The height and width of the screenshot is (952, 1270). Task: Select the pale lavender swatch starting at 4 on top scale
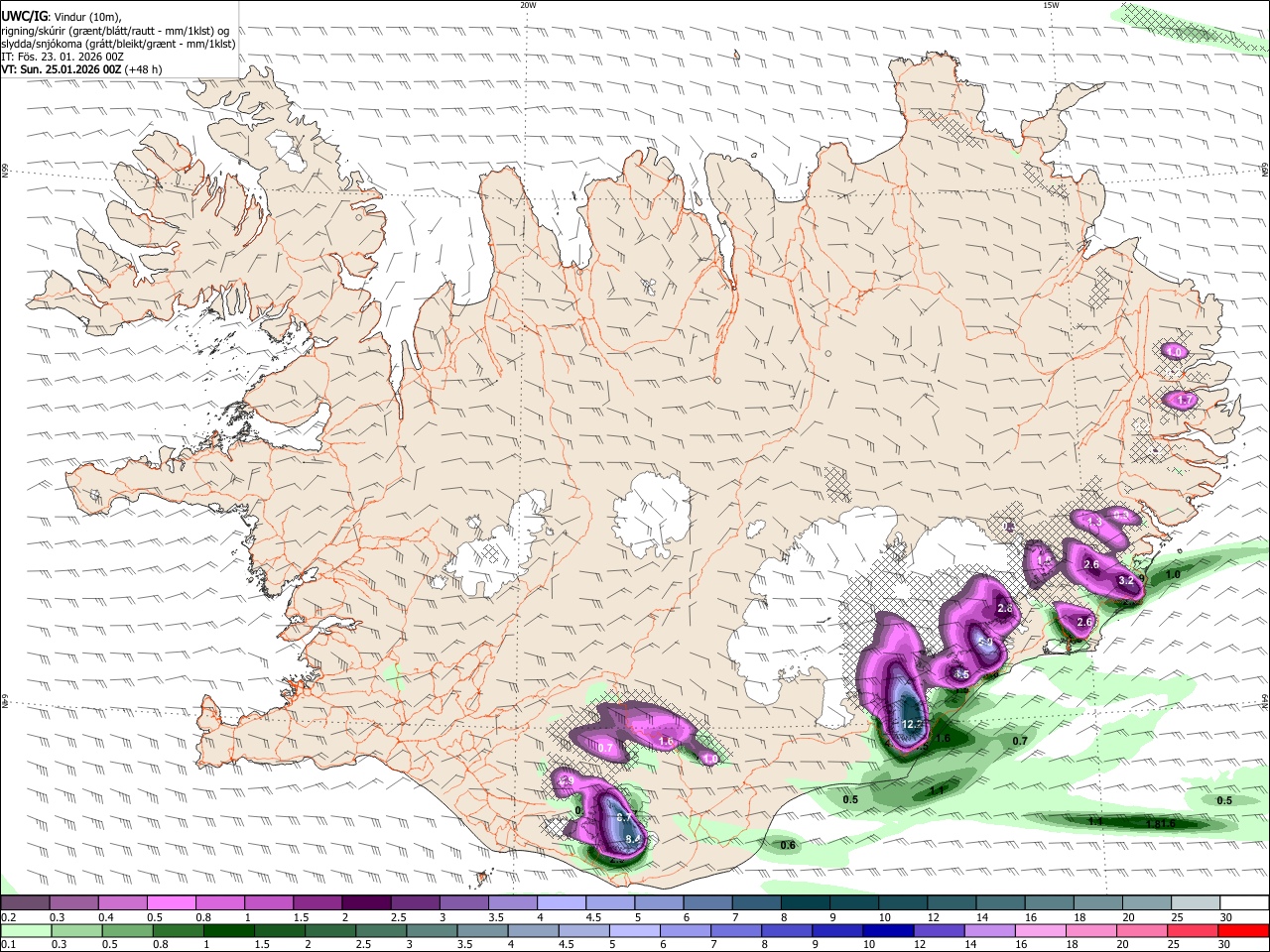point(561,902)
